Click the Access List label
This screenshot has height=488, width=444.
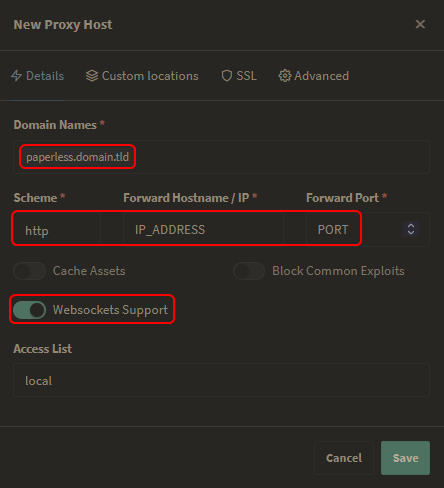43,349
